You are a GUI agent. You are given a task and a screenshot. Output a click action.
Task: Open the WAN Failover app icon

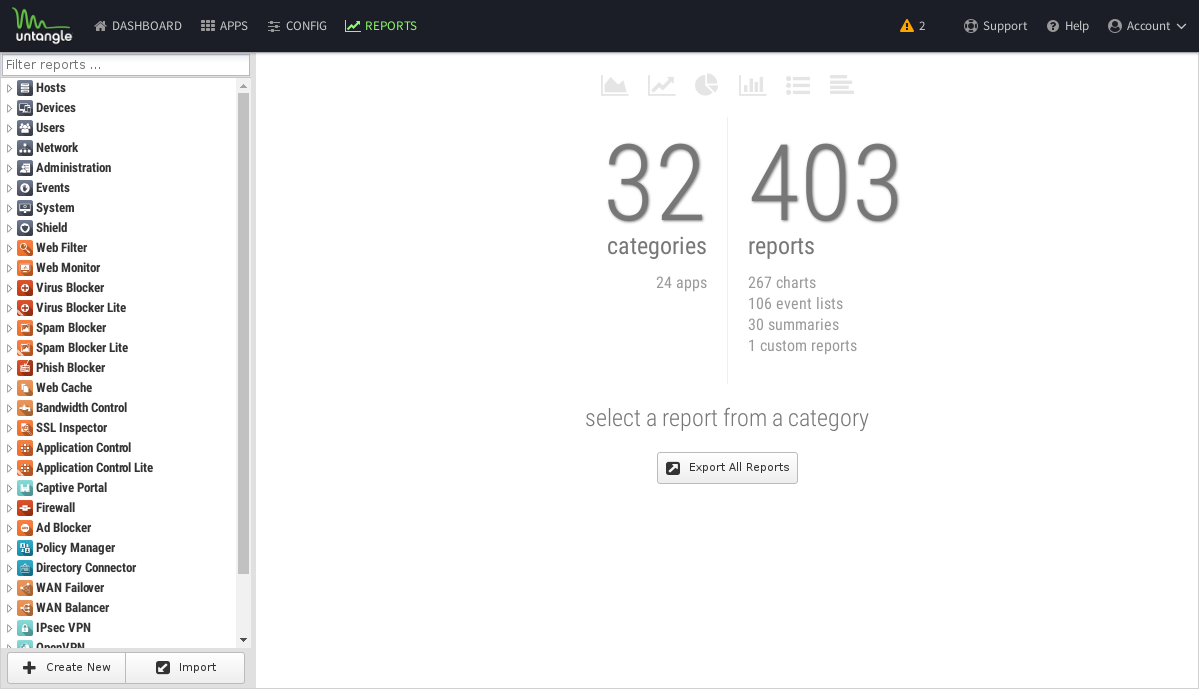point(25,588)
